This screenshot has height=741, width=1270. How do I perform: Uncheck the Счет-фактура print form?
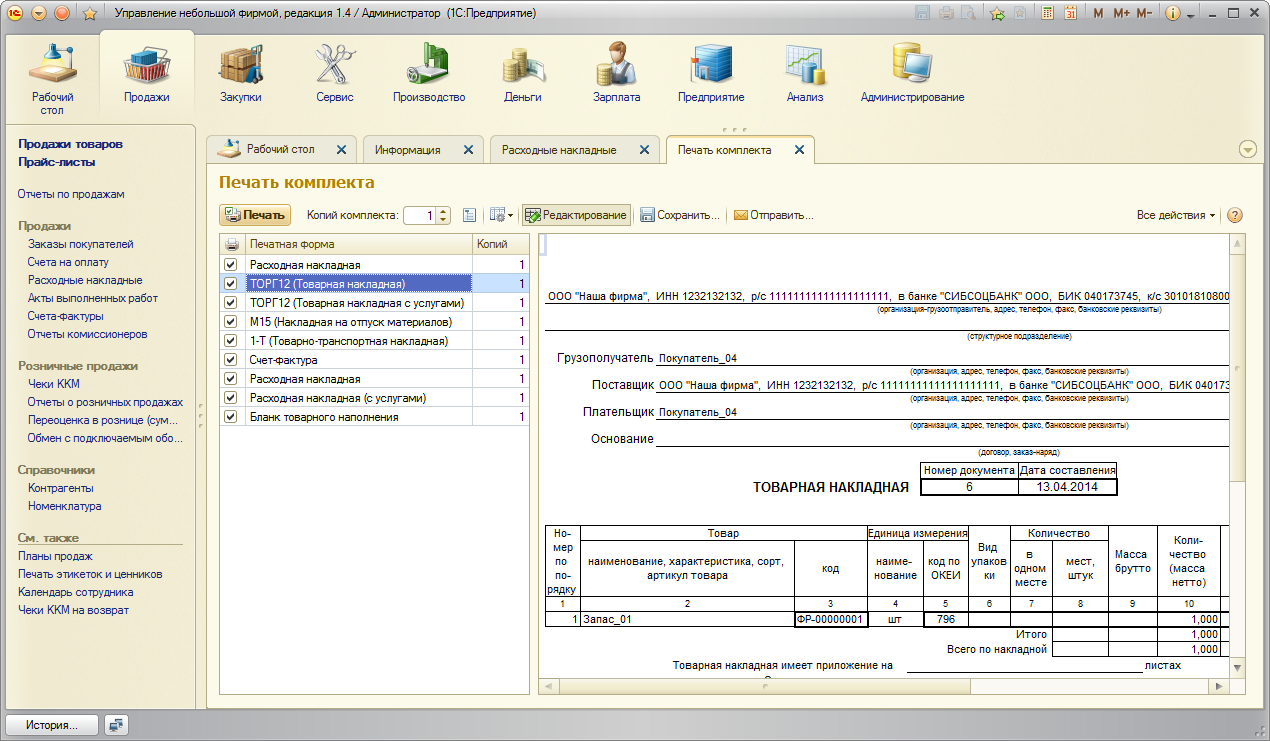point(231,360)
